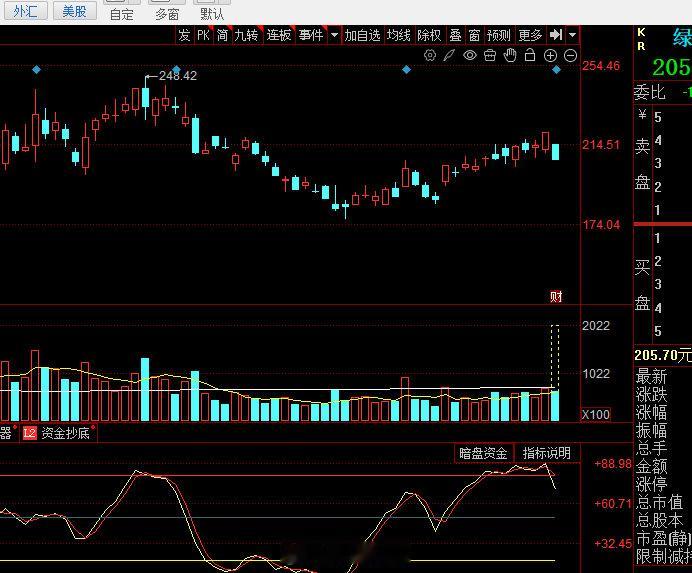Toggle 均线 moving averages
The image size is (692, 573).
[399, 35]
